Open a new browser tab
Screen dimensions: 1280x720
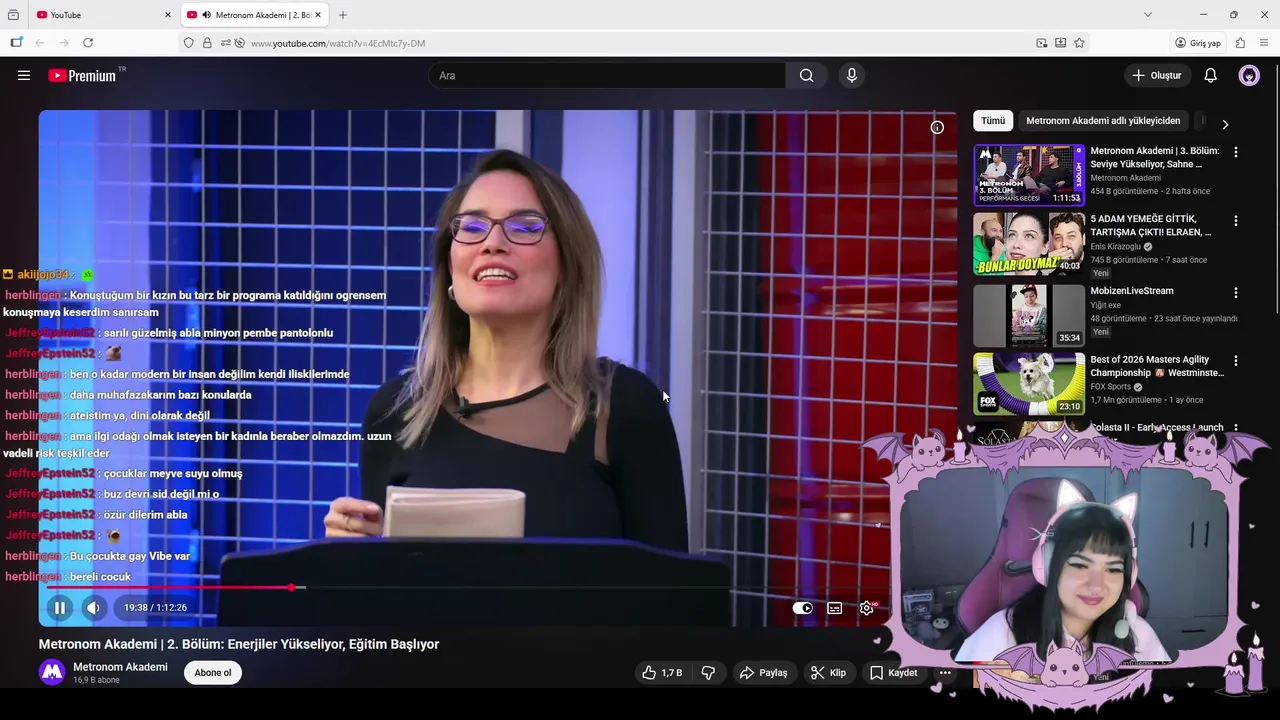pyautogui.click(x=343, y=15)
